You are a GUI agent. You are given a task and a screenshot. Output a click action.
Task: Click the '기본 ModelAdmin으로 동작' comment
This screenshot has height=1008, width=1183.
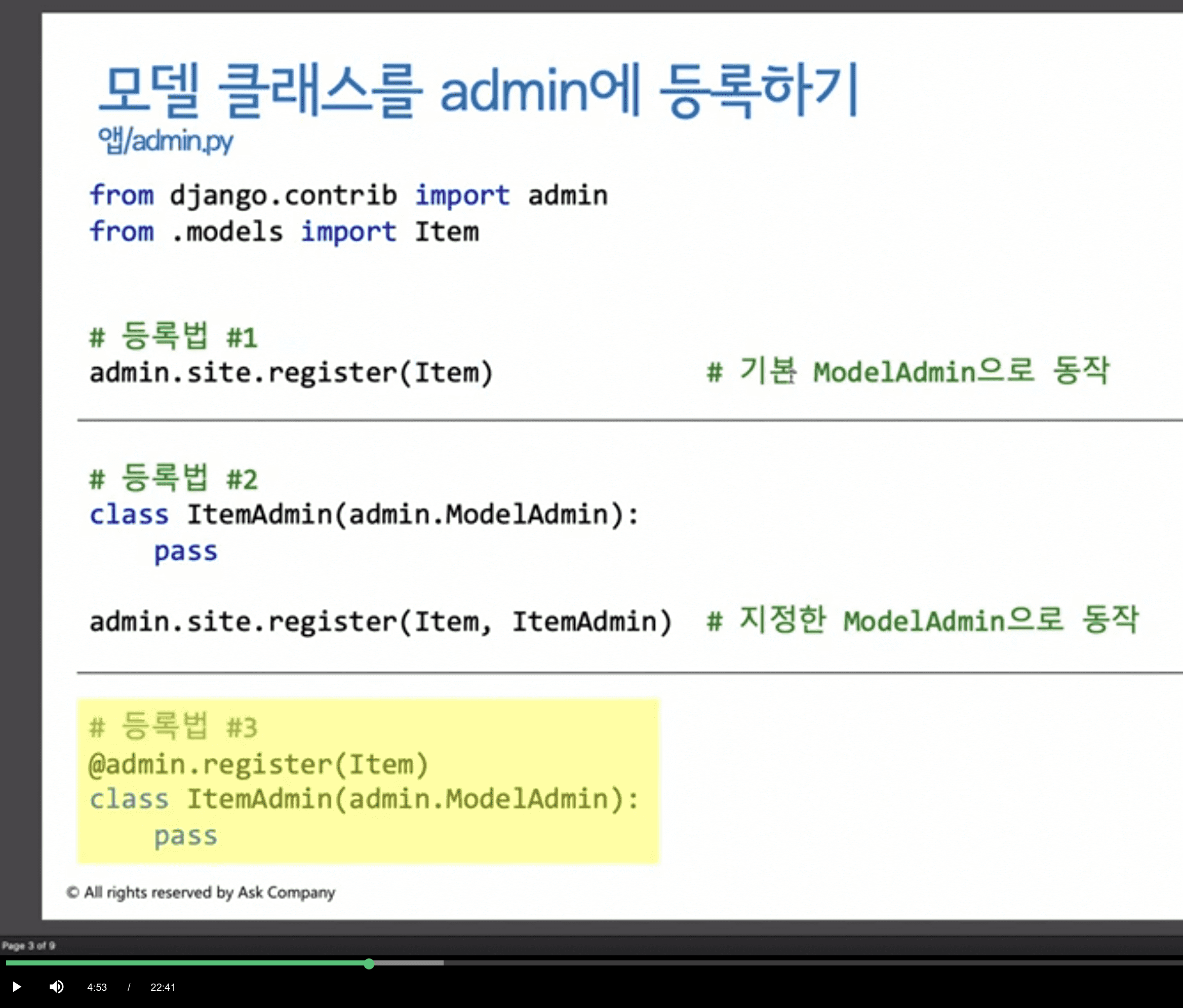pyautogui.click(x=908, y=371)
